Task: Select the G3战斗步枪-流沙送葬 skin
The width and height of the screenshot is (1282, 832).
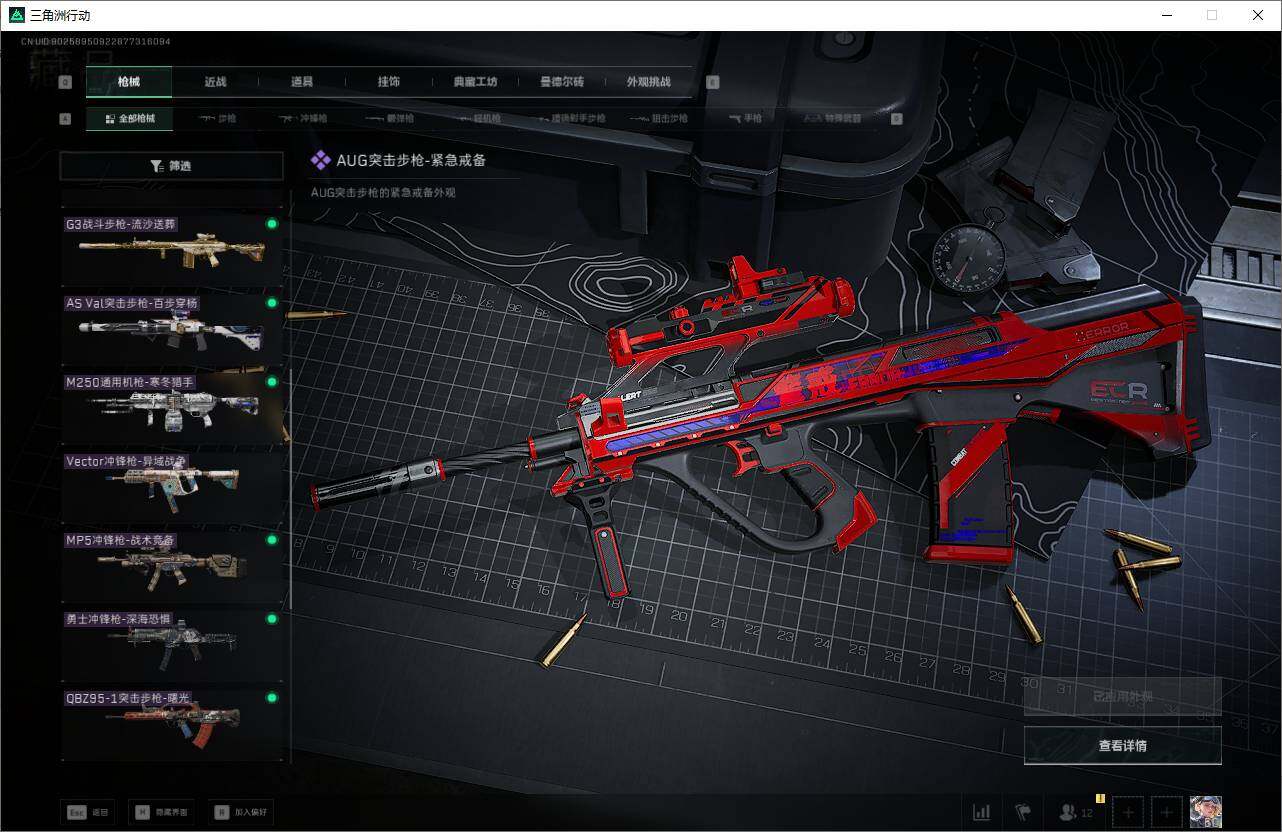Action: click(x=173, y=249)
